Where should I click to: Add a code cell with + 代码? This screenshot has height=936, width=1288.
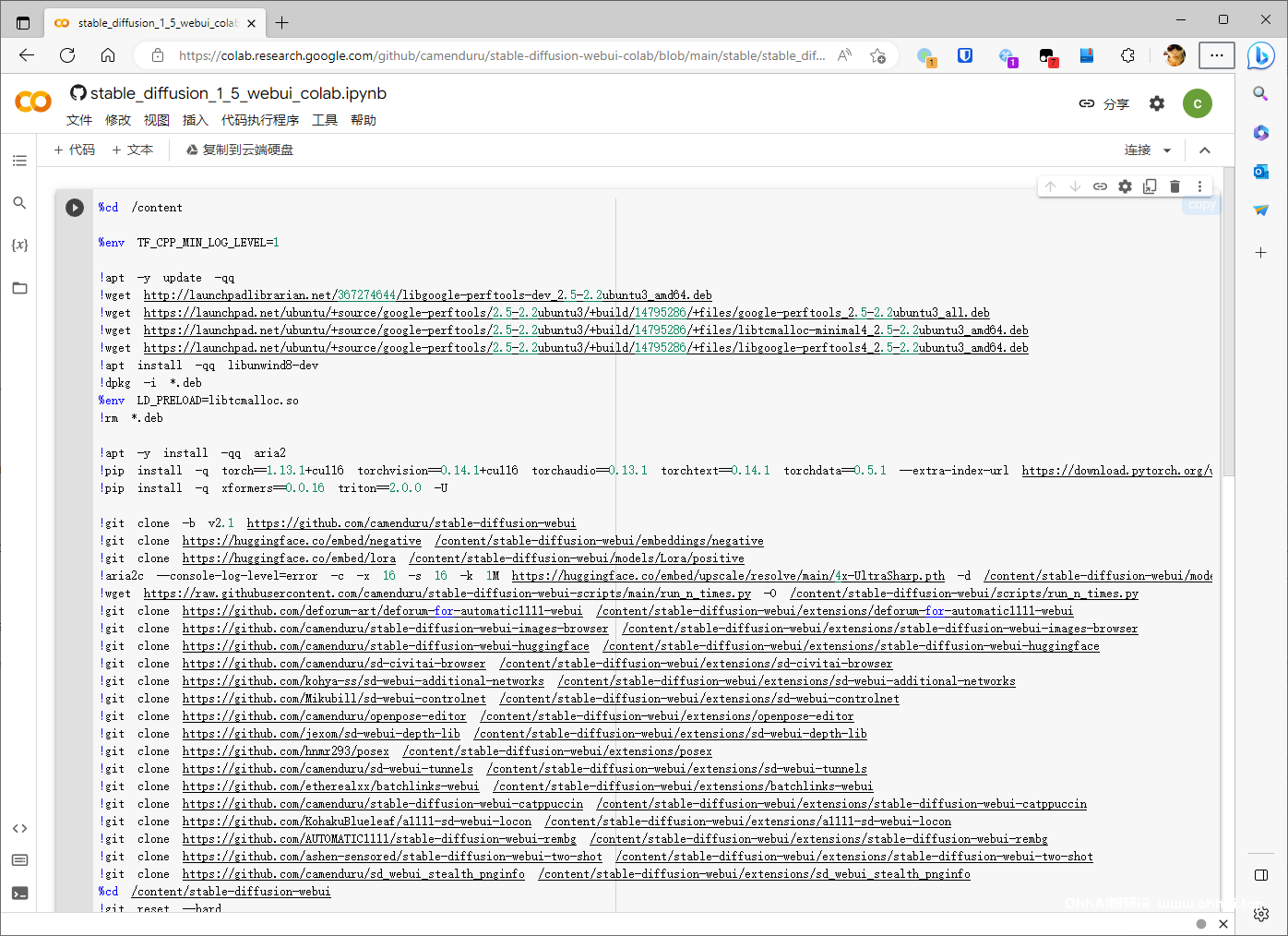pyautogui.click(x=74, y=150)
